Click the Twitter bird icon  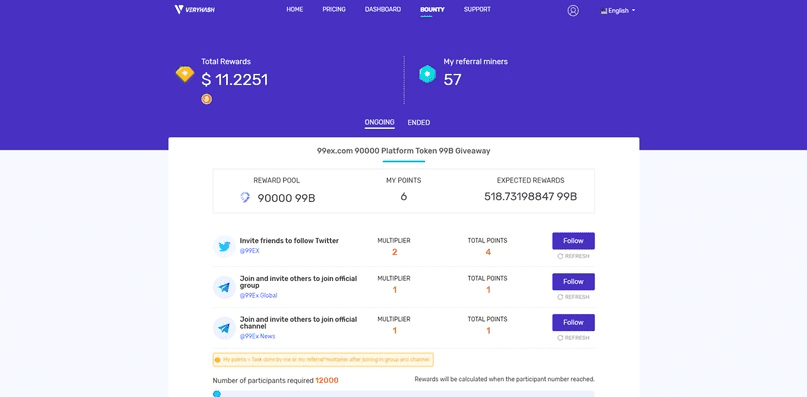224,246
